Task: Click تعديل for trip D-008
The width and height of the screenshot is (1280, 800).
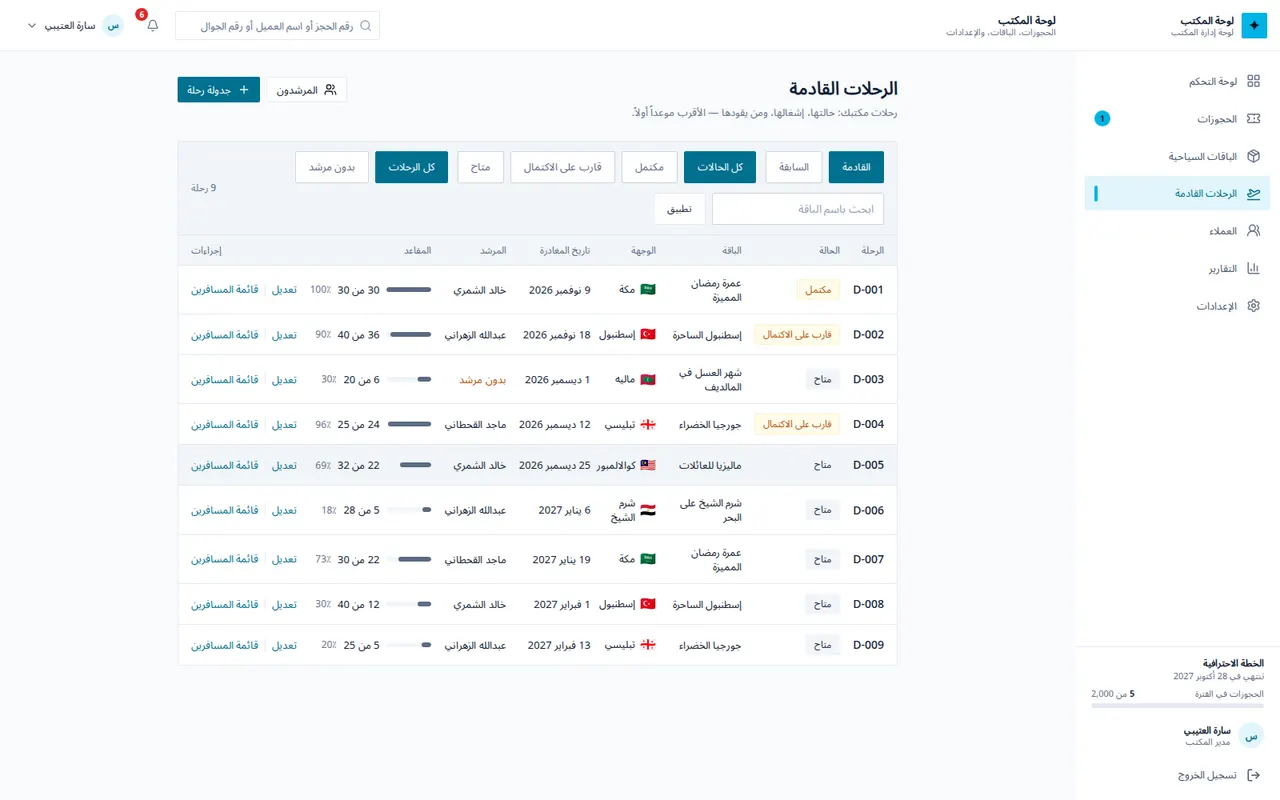Action: pyautogui.click(x=285, y=605)
